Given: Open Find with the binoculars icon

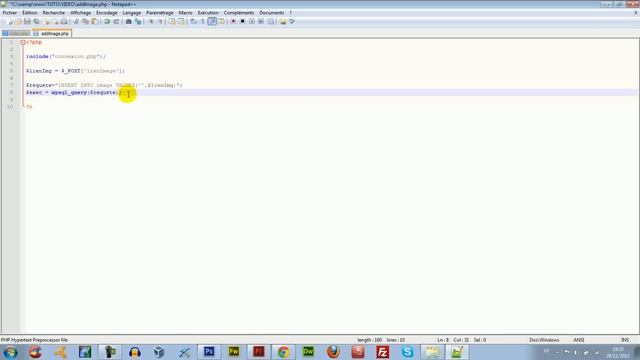Looking at the screenshot, I should click(x=129, y=21).
